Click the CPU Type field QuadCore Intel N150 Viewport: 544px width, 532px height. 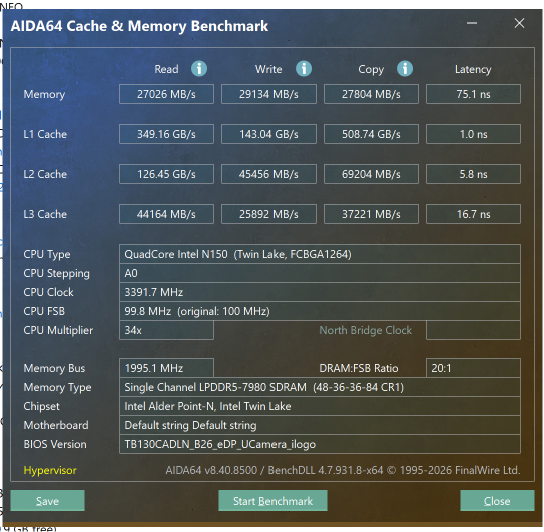click(x=320, y=254)
